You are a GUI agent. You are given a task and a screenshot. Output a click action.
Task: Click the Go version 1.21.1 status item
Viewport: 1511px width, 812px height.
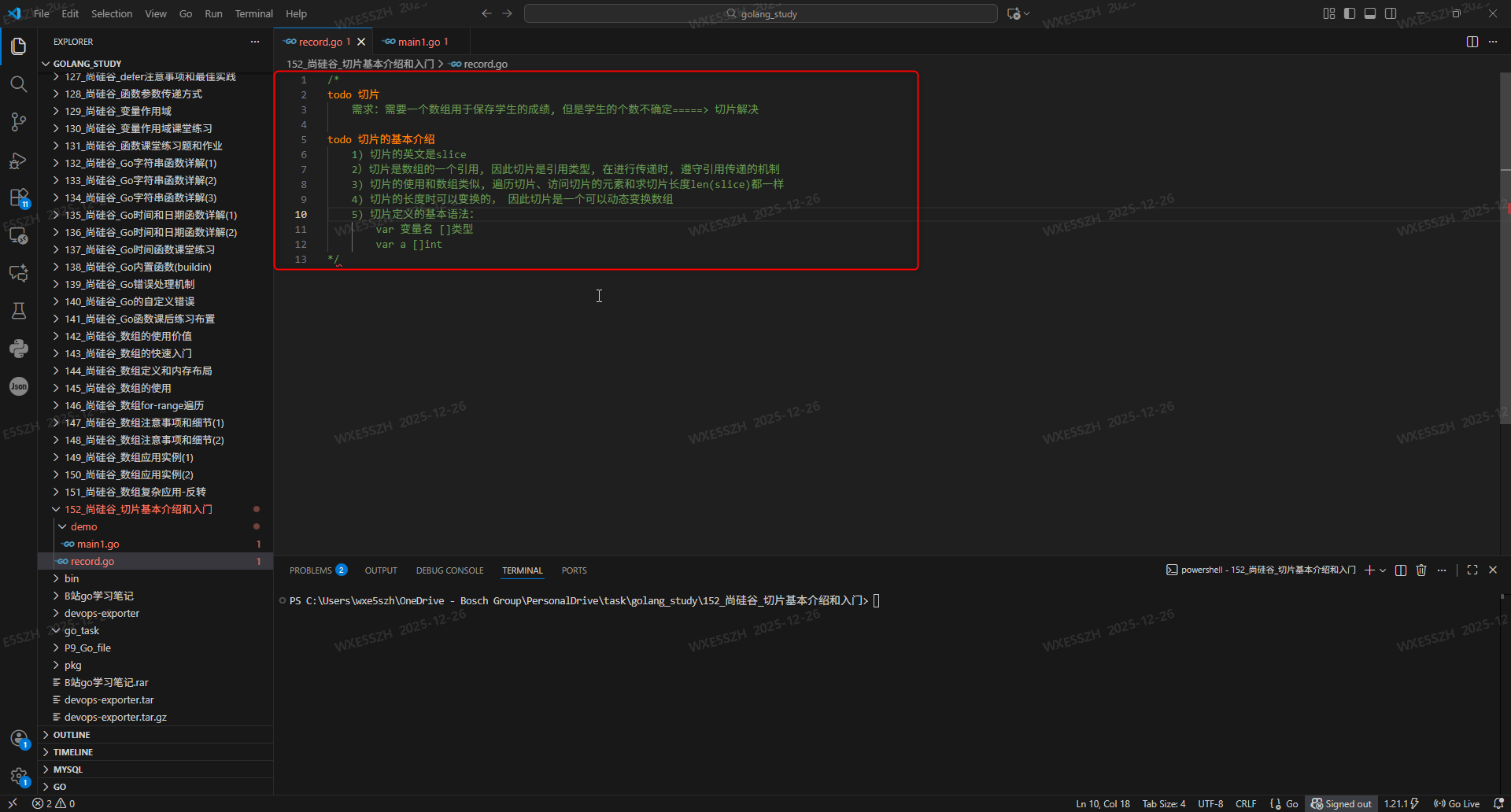point(1401,803)
